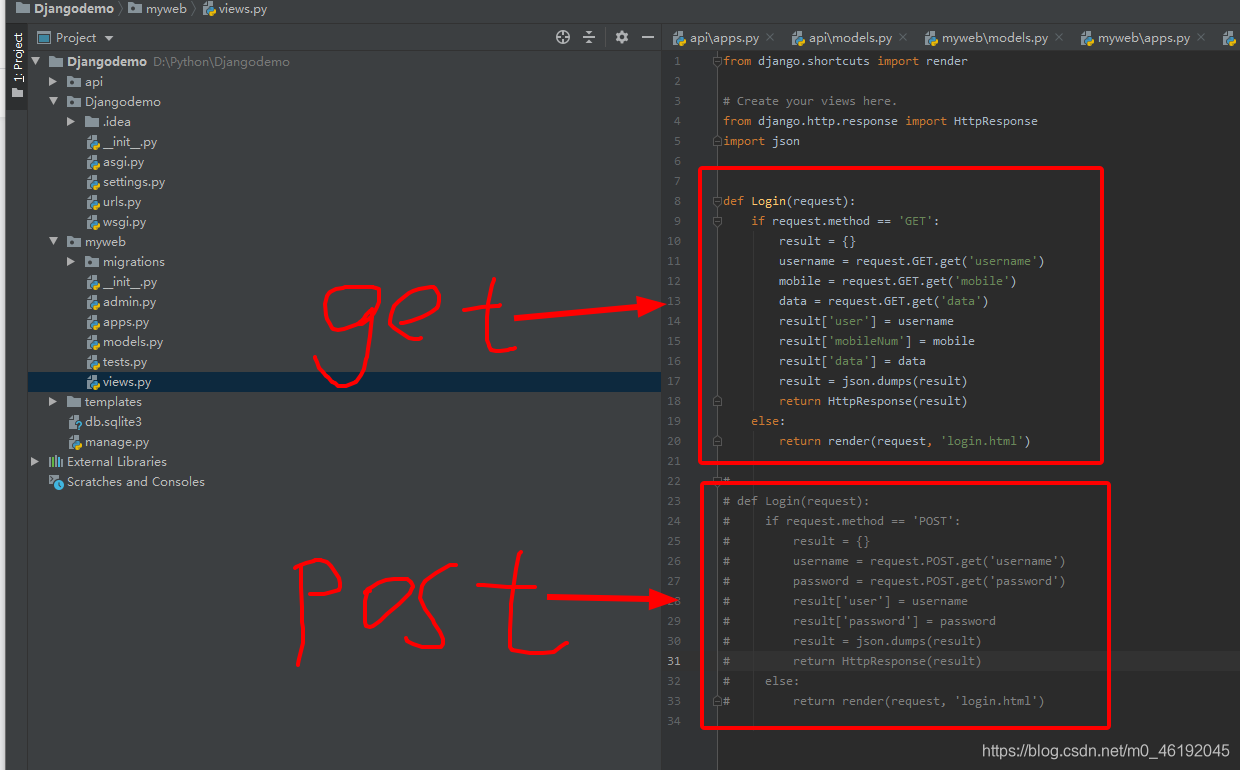Click the line 'result = json.dumps(result)' at line 17
Image resolution: width=1240 pixels, height=770 pixels.
[873, 381]
